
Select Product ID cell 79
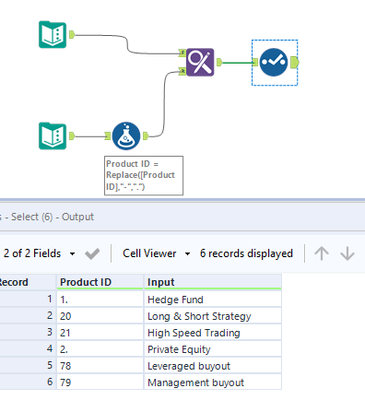pyautogui.click(x=100, y=382)
